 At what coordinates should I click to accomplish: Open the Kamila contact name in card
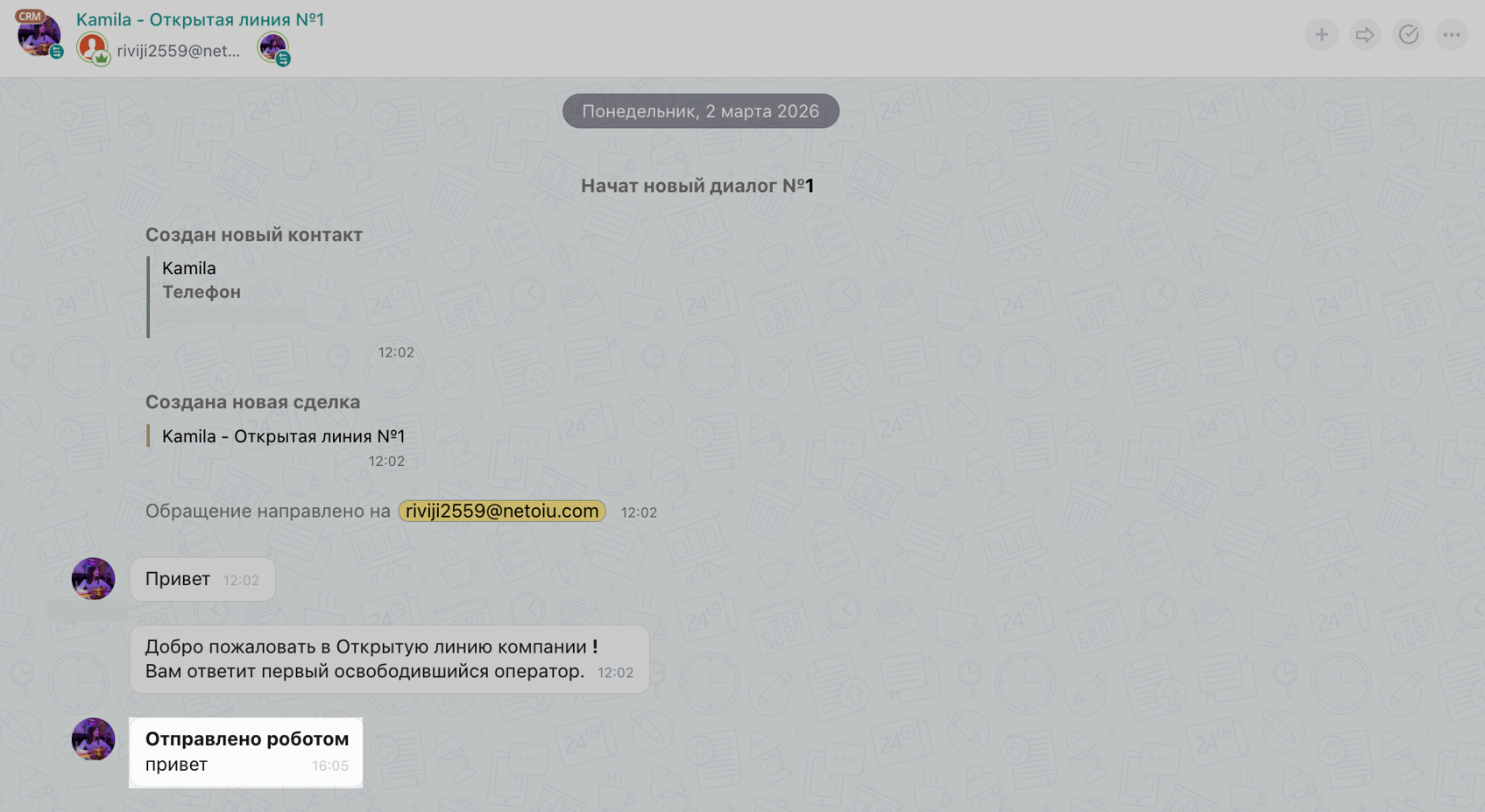click(188, 268)
